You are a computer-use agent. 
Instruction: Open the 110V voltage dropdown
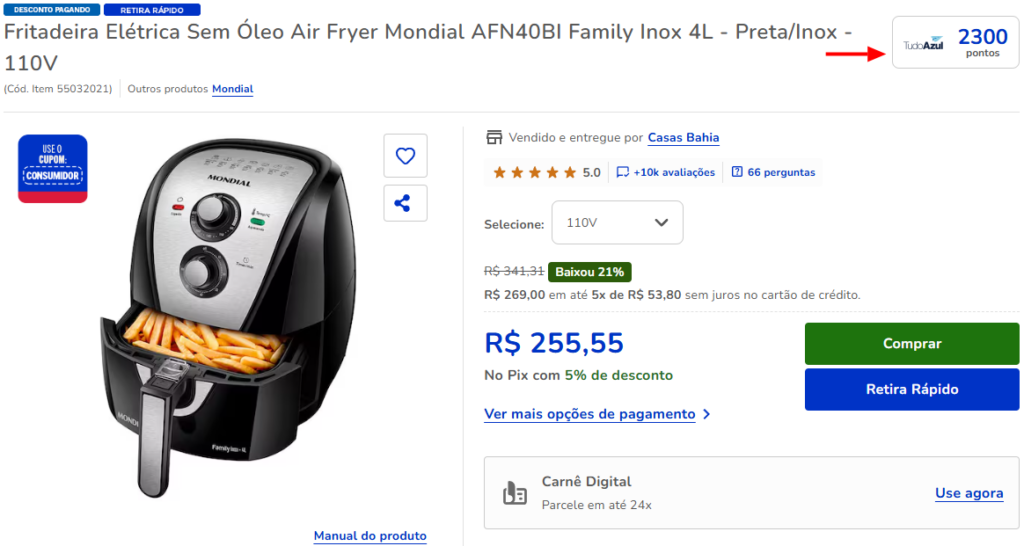pyautogui.click(x=617, y=222)
